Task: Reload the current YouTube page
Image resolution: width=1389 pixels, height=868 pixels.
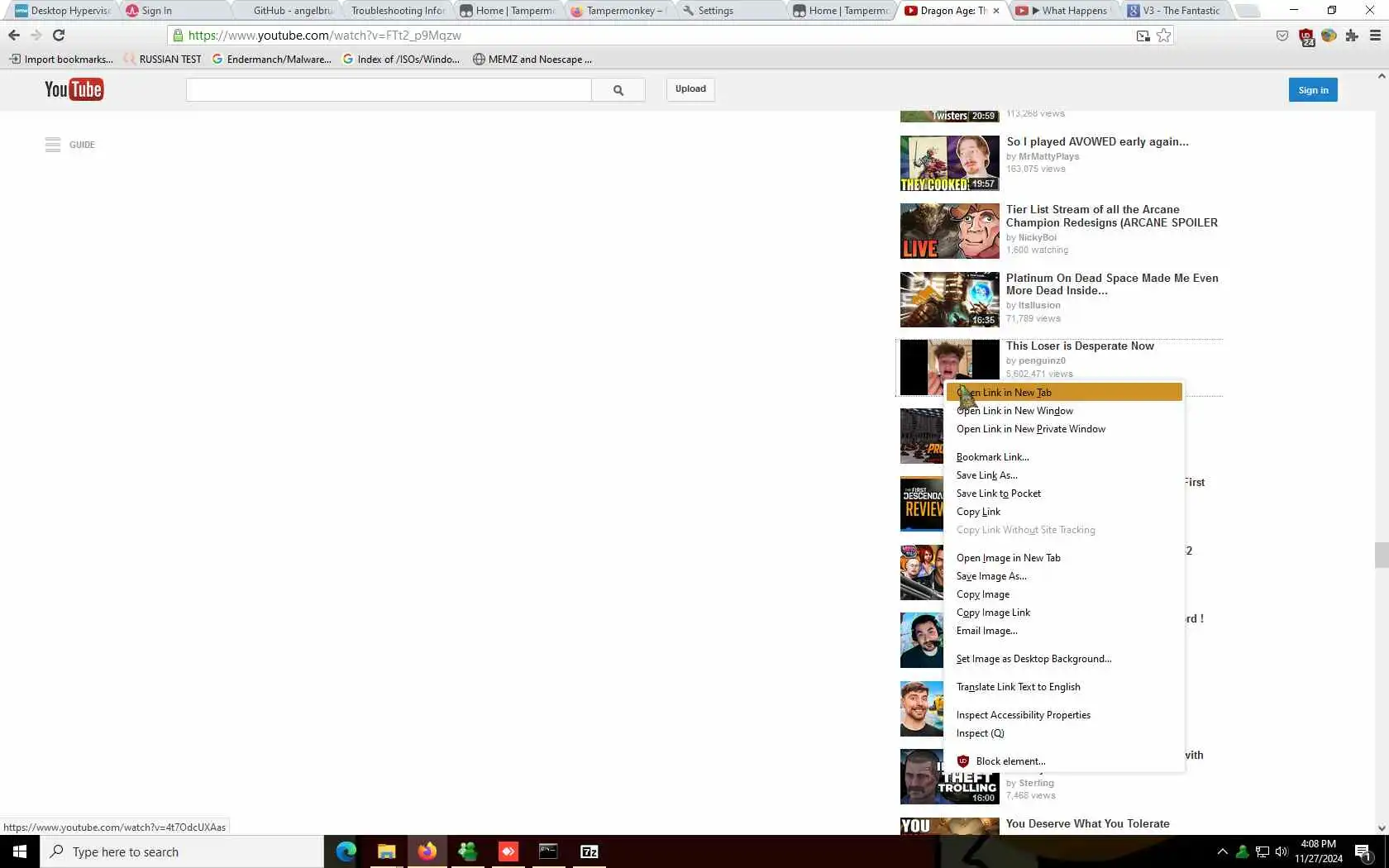Action: pos(59,36)
